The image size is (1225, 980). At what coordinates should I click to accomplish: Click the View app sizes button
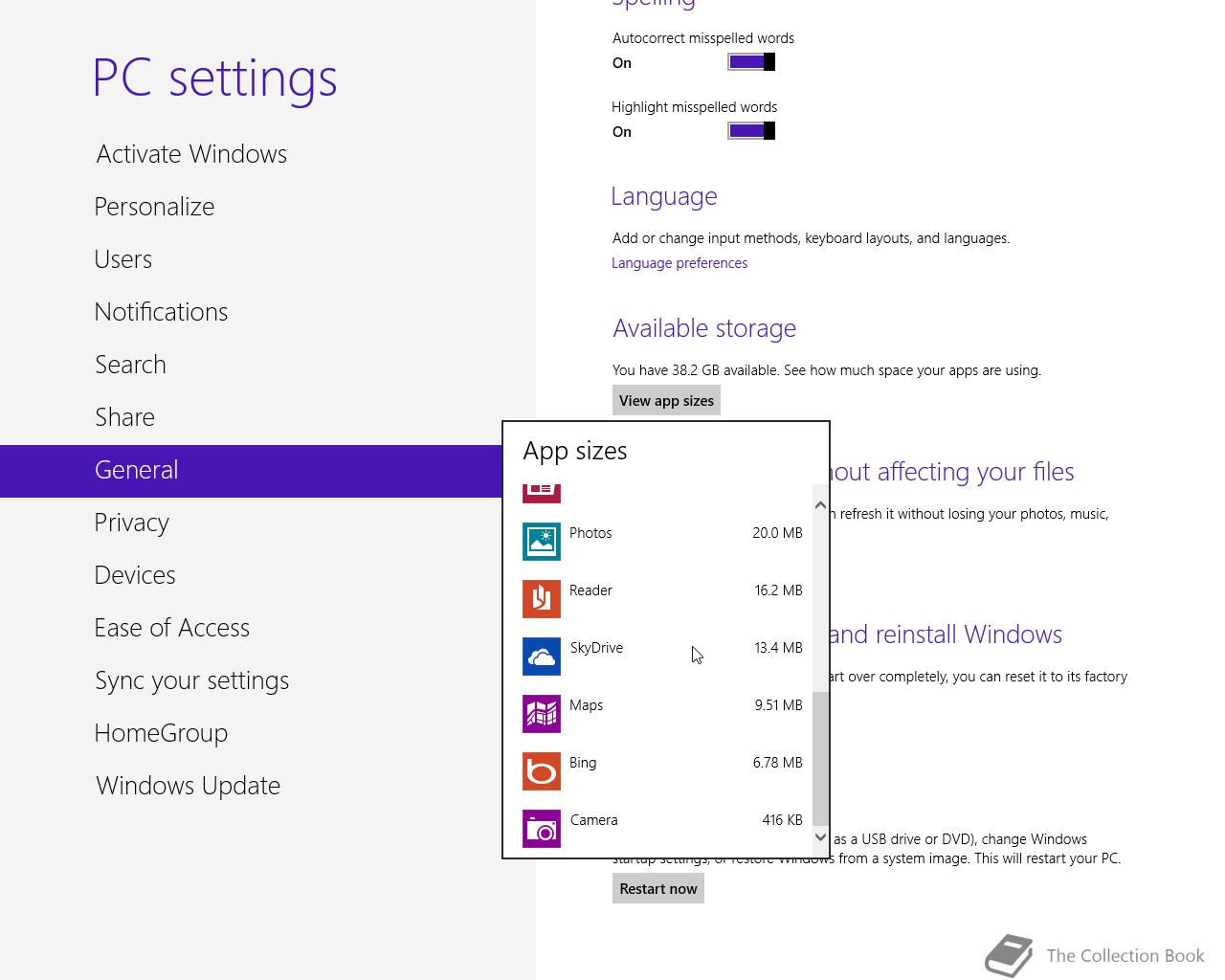point(666,400)
